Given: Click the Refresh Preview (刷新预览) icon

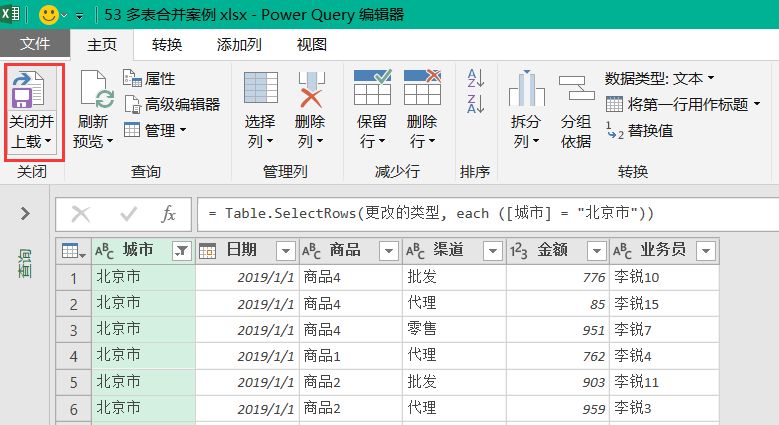Looking at the screenshot, I should (96, 89).
